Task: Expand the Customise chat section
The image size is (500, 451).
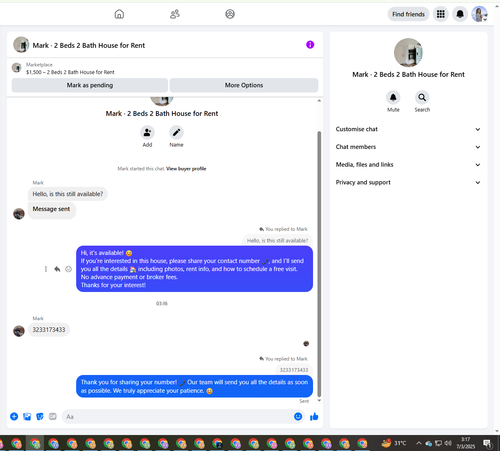Action: coord(408,129)
